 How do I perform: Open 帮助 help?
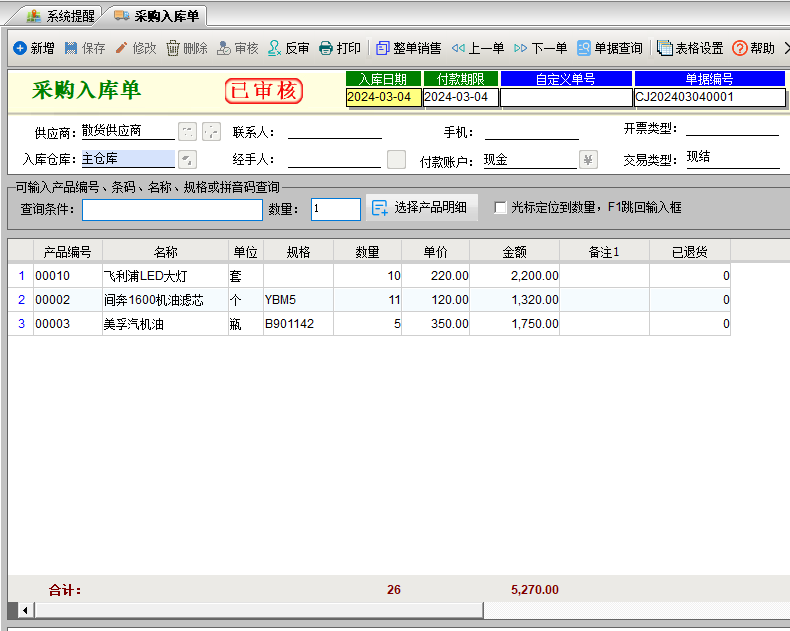tap(753, 48)
